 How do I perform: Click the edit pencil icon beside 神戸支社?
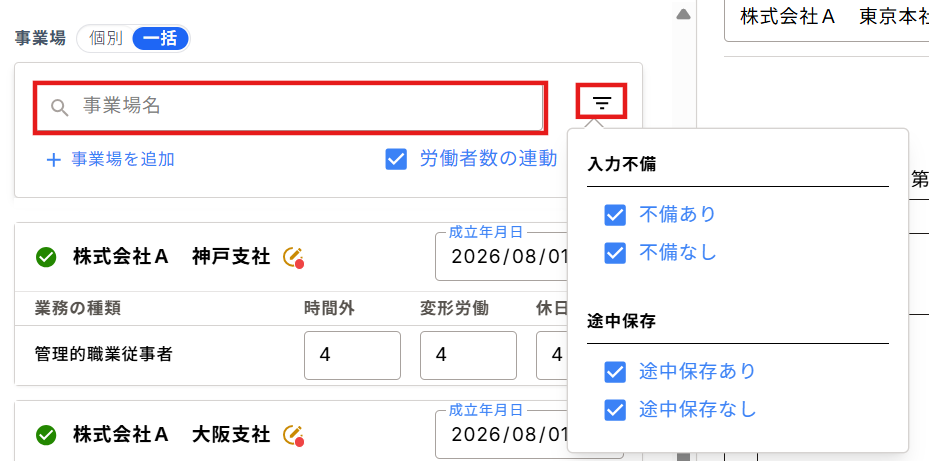(x=293, y=257)
